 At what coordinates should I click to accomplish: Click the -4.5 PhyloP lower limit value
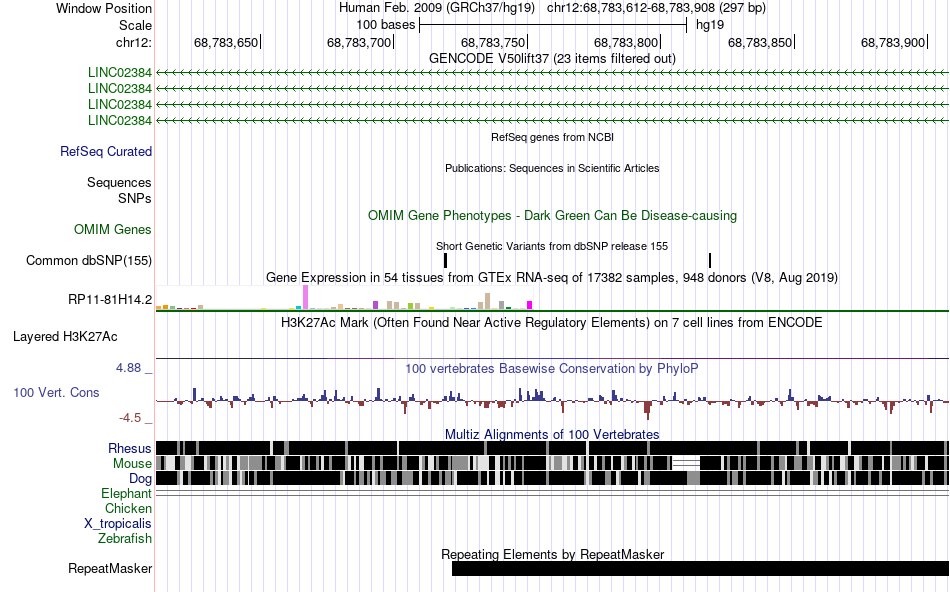point(130,418)
